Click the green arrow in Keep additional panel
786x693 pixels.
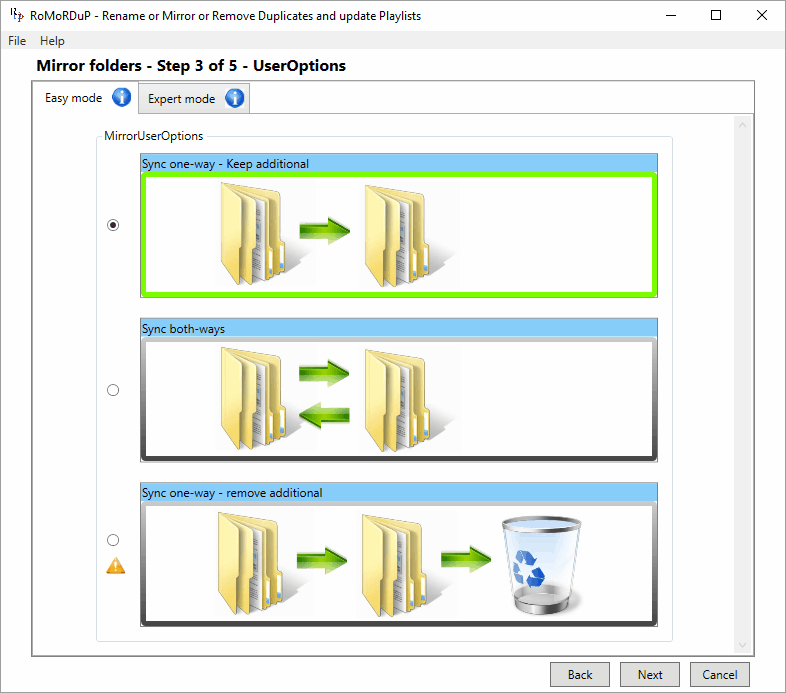click(x=325, y=231)
